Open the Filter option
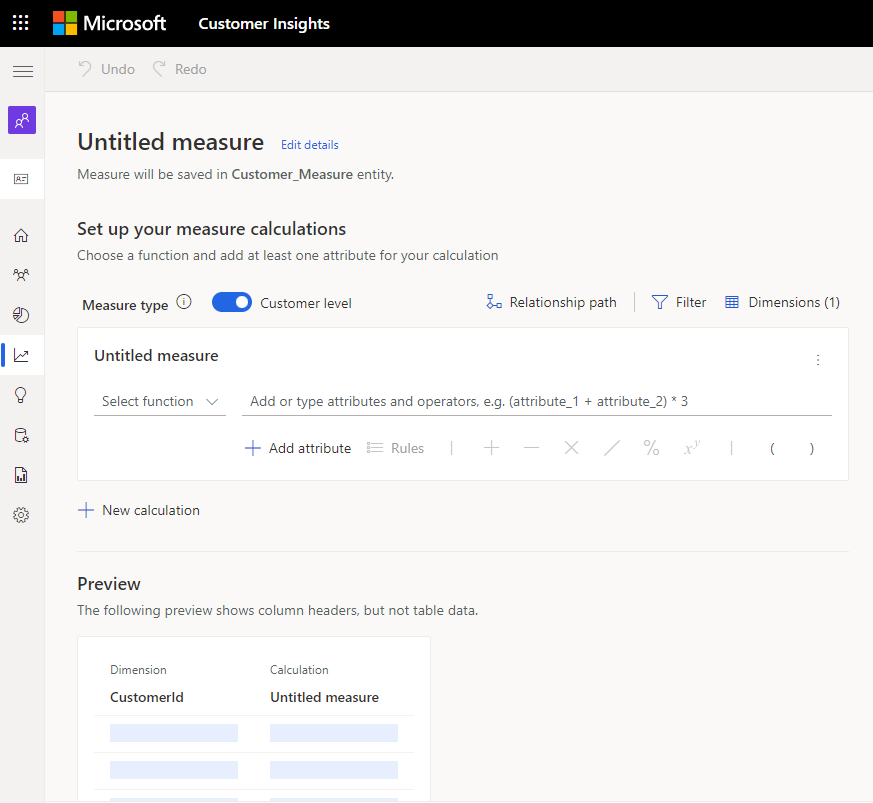 pyautogui.click(x=679, y=302)
